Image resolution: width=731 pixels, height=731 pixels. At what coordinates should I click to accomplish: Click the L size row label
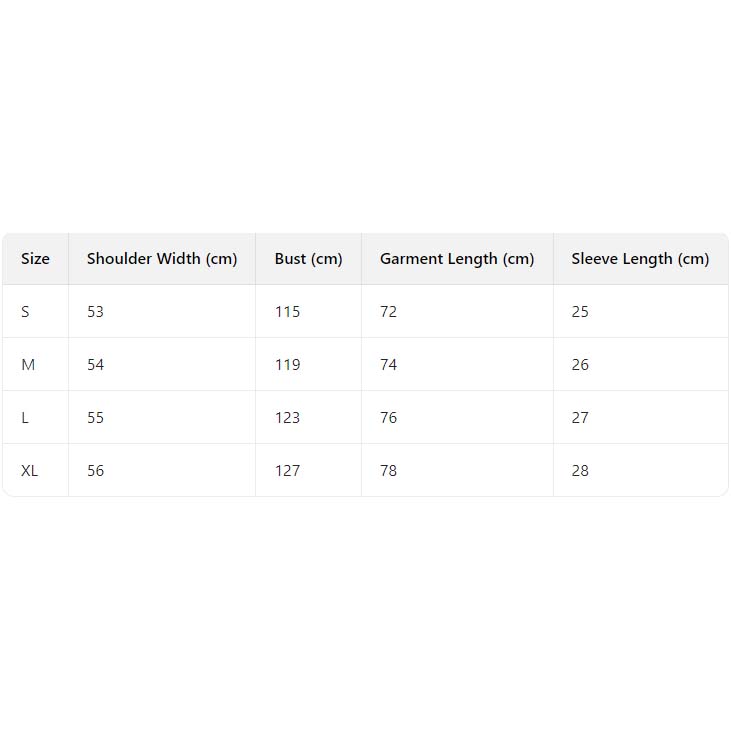coord(25,418)
